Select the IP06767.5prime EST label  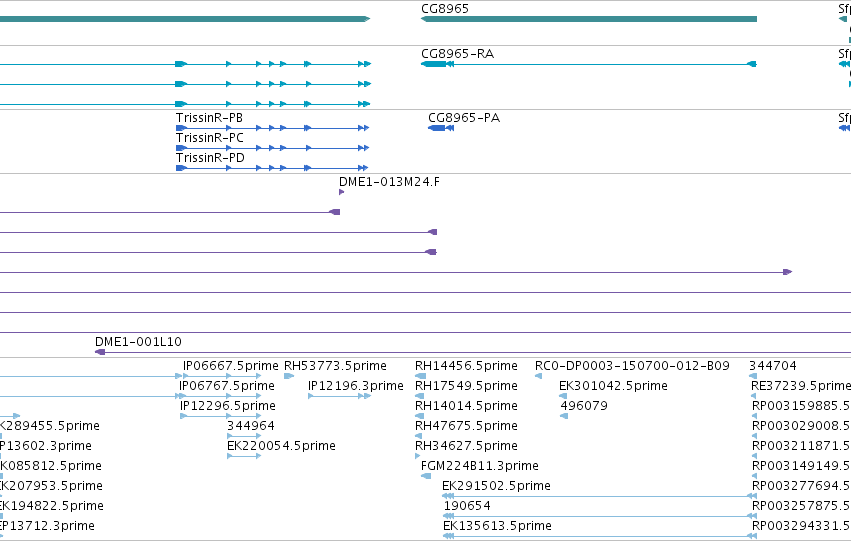tap(227, 386)
